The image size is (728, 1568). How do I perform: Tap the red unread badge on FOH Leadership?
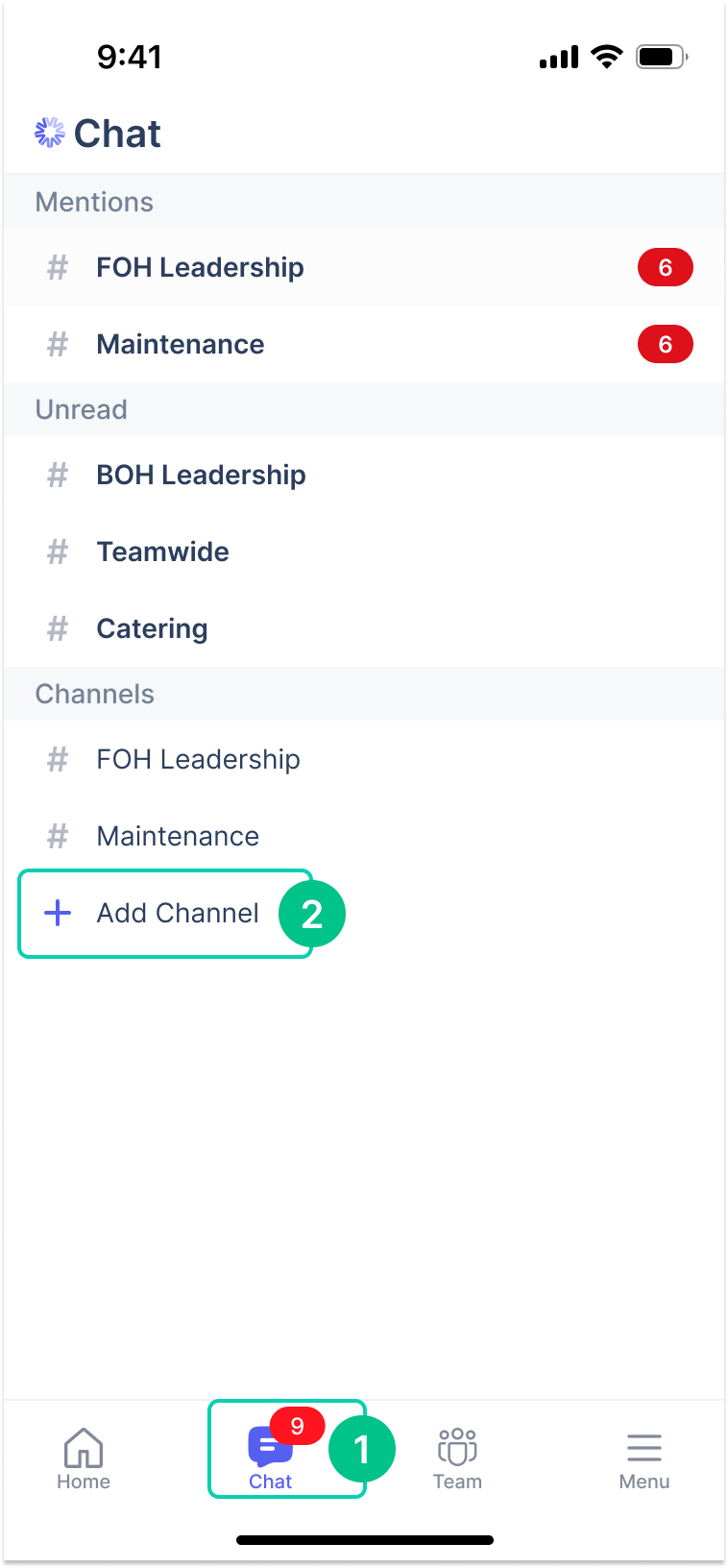click(x=666, y=267)
